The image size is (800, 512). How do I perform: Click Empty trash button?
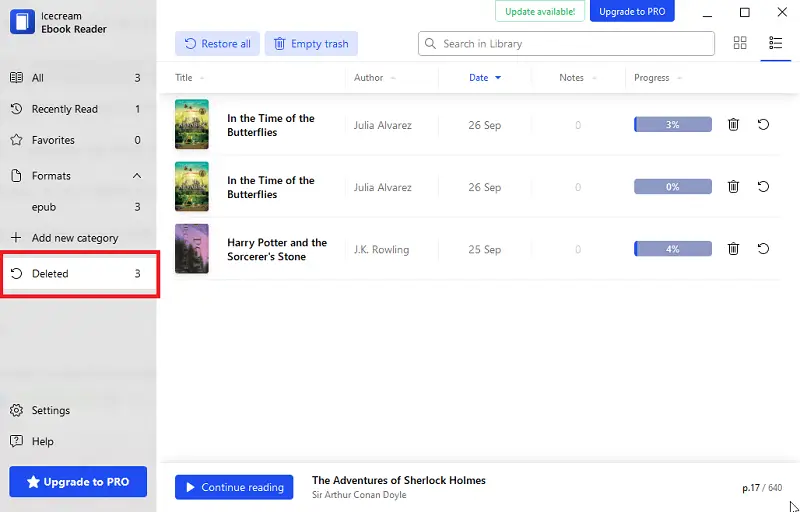click(311, 44)
